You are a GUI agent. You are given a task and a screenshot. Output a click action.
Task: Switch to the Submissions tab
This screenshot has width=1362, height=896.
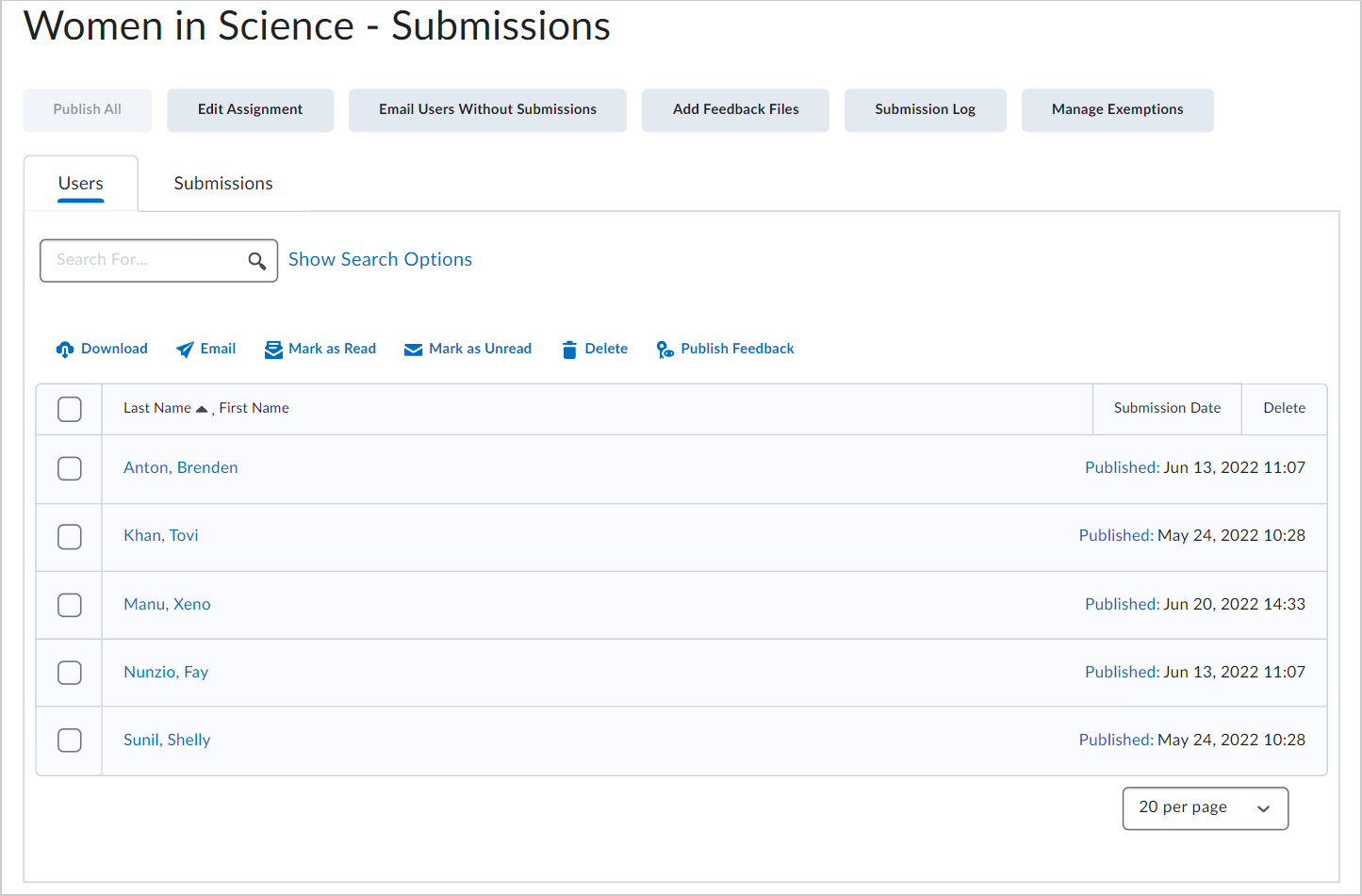[x=222, y=183]
